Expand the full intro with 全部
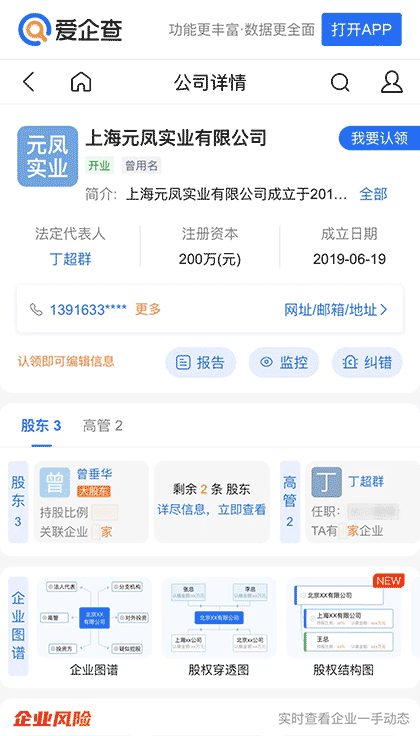Viewport: 420px width, 736px height. 373,194
